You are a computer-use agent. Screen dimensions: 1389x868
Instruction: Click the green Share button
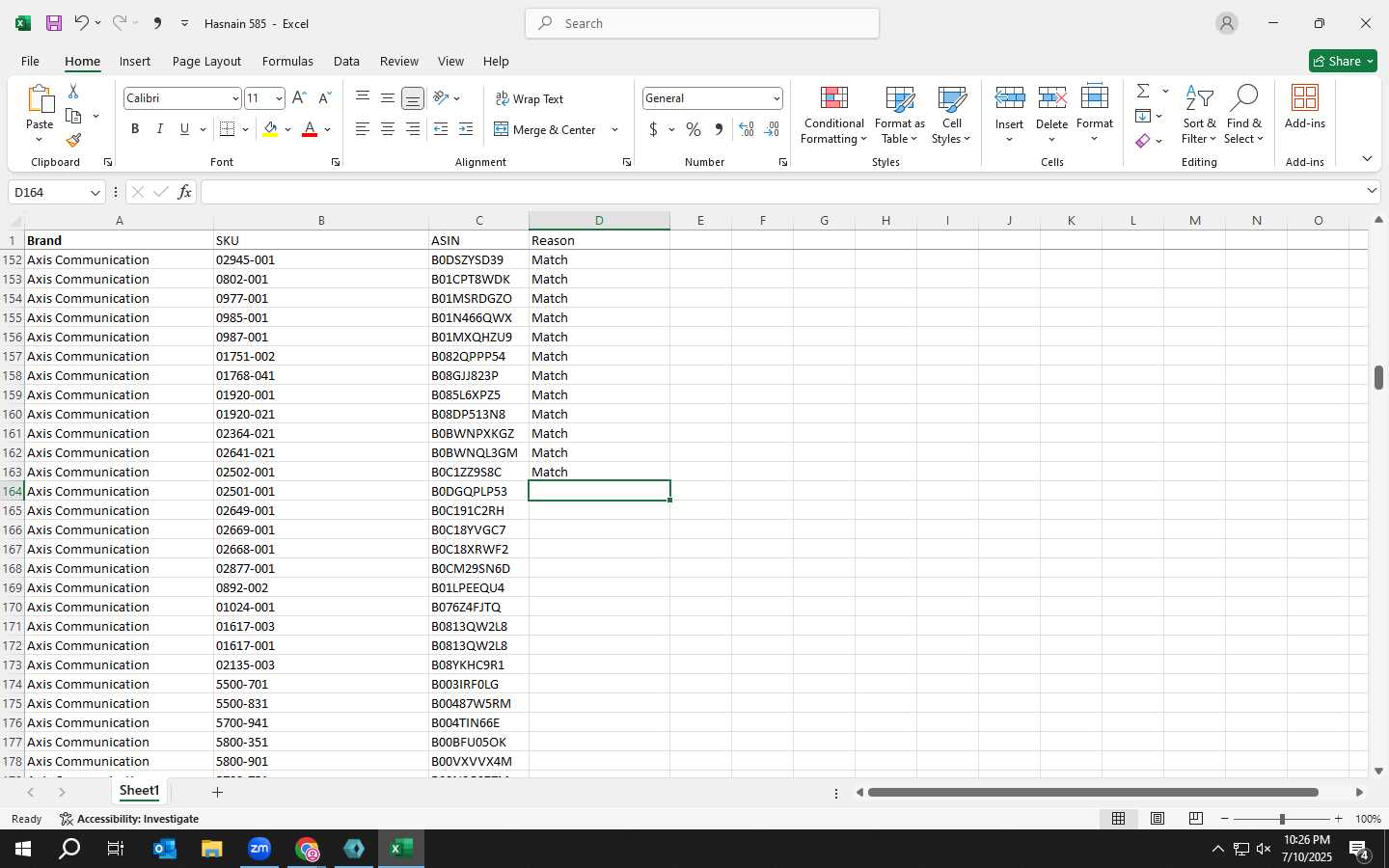1343,61
